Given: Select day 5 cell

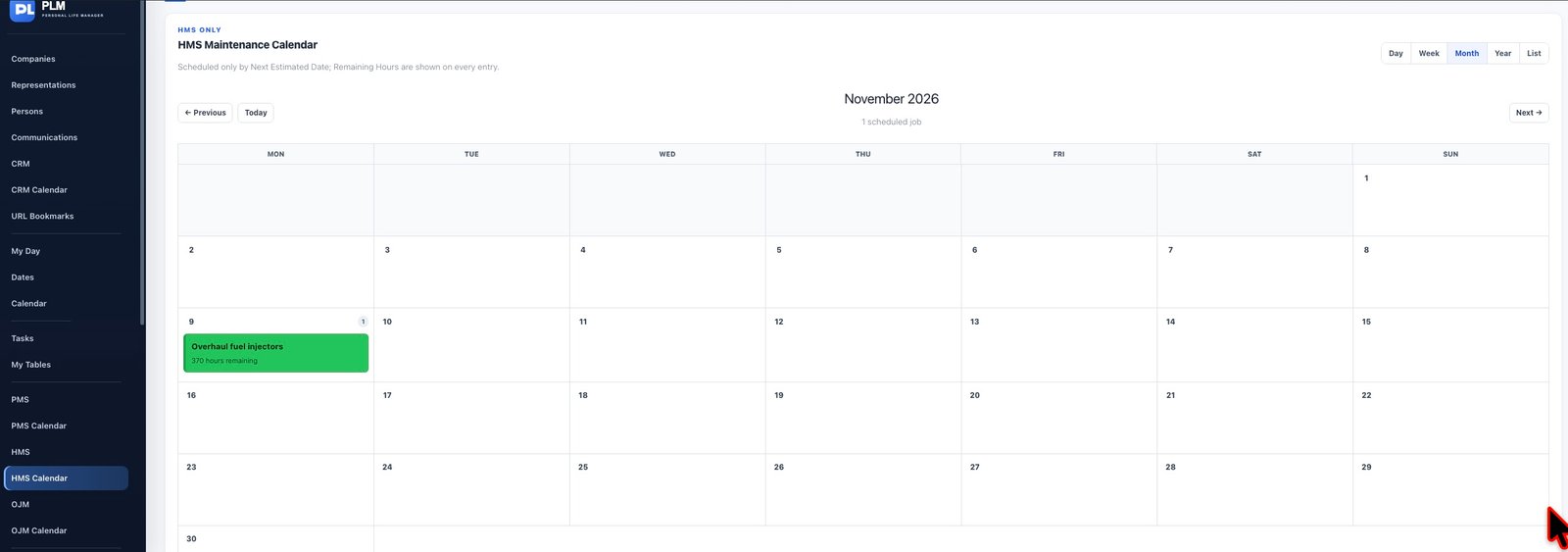Looking at the screenshot, I should [x=863, y=272].
